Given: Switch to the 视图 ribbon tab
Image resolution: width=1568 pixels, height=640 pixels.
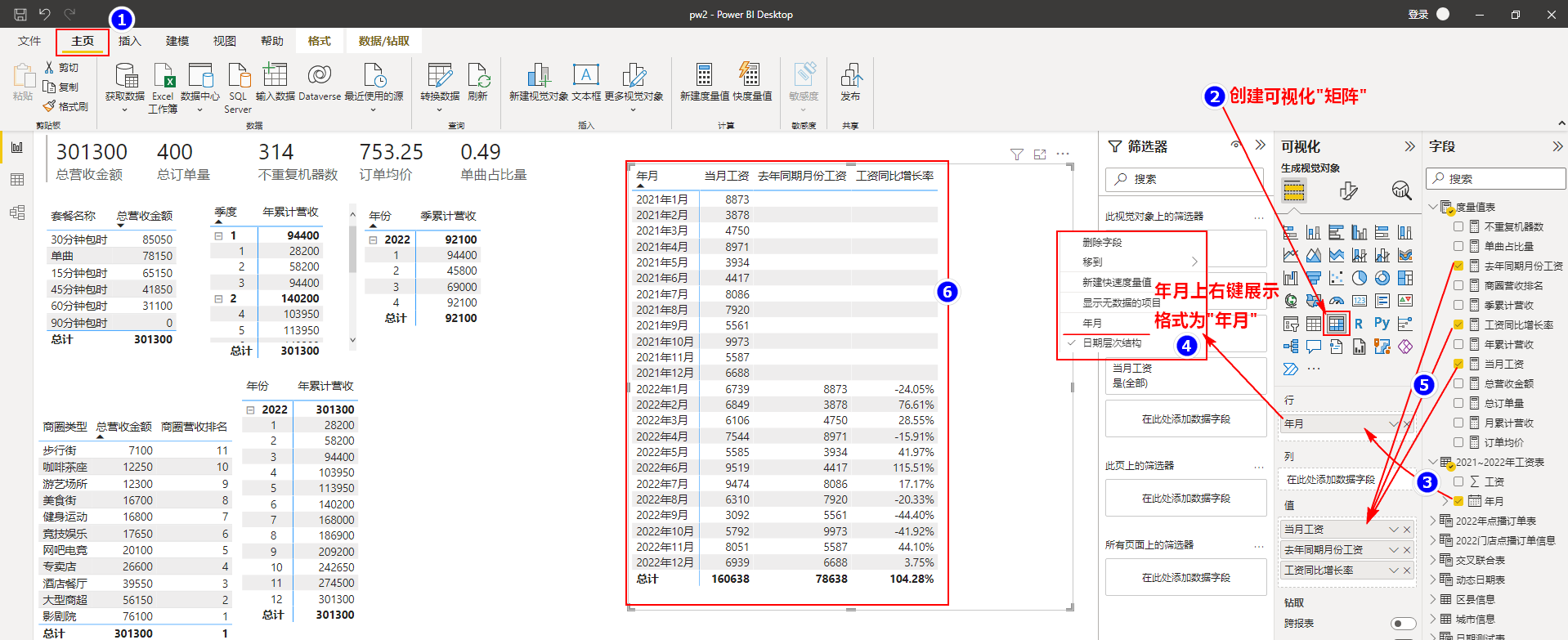Looking at the screenshot, I should [x=225, y=41].
